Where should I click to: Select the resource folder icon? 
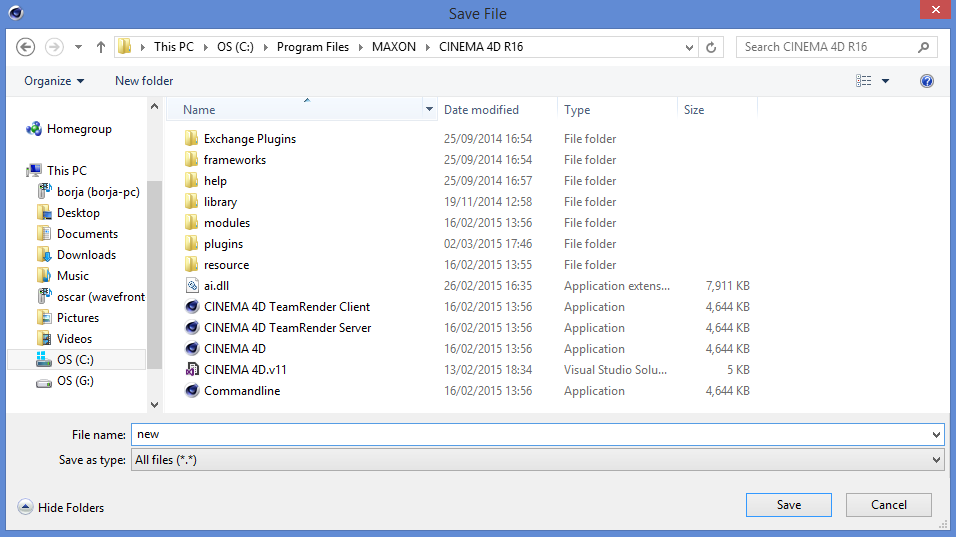(191, 265)
